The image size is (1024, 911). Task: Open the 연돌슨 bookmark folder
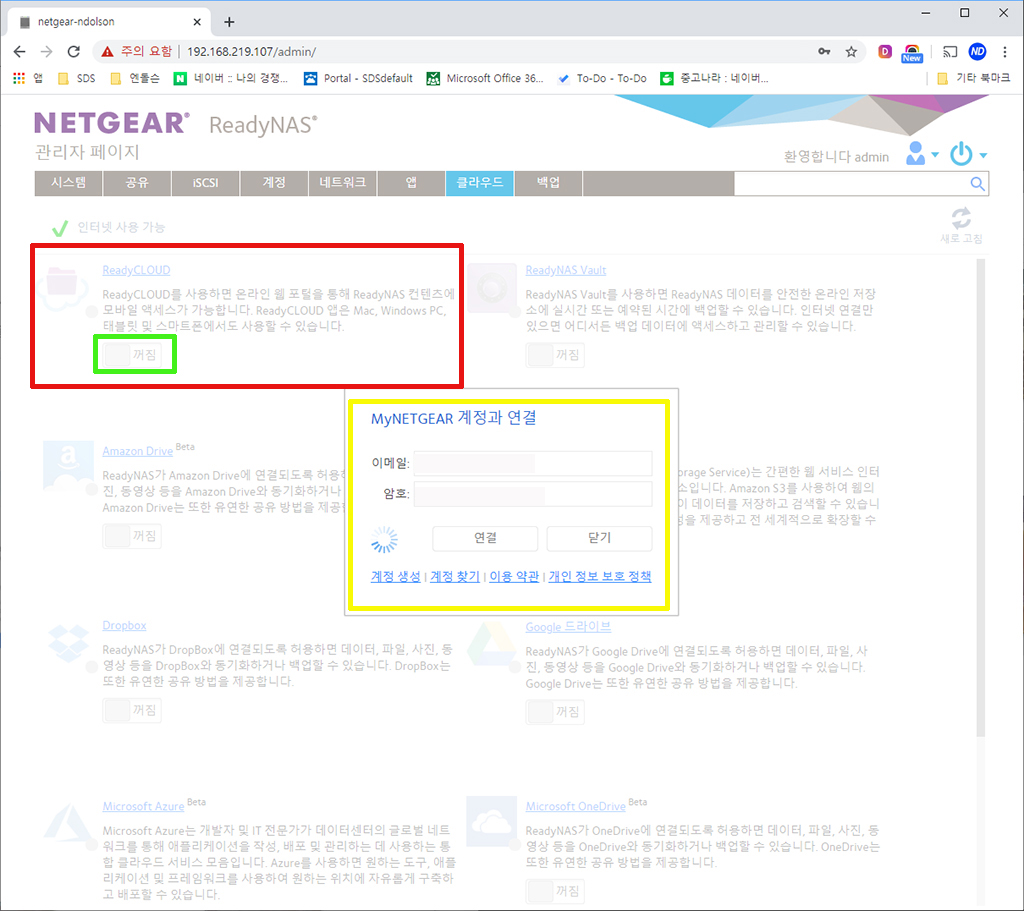click(x=135, y=78)
